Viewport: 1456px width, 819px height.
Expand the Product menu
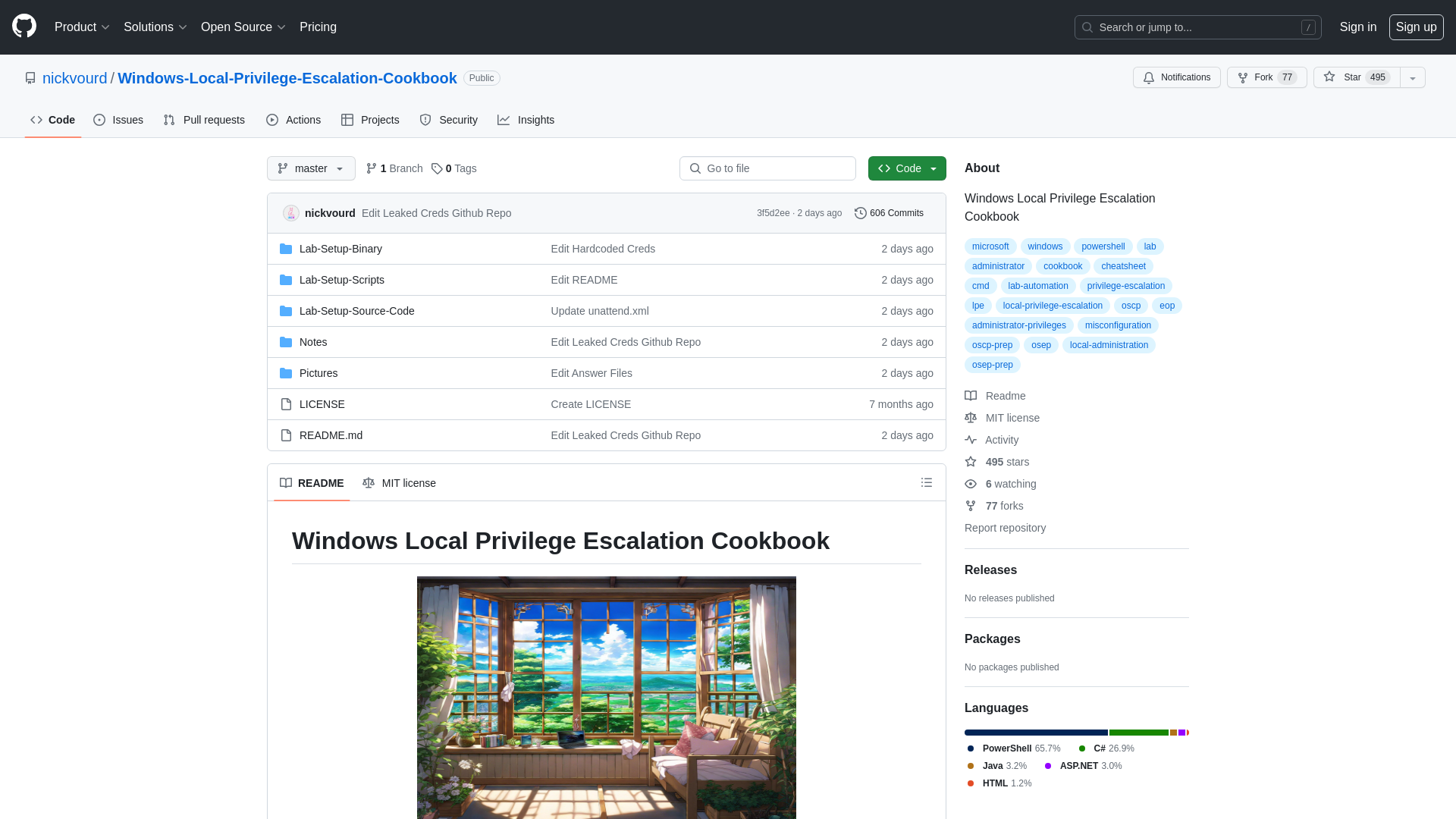[82, 27]
